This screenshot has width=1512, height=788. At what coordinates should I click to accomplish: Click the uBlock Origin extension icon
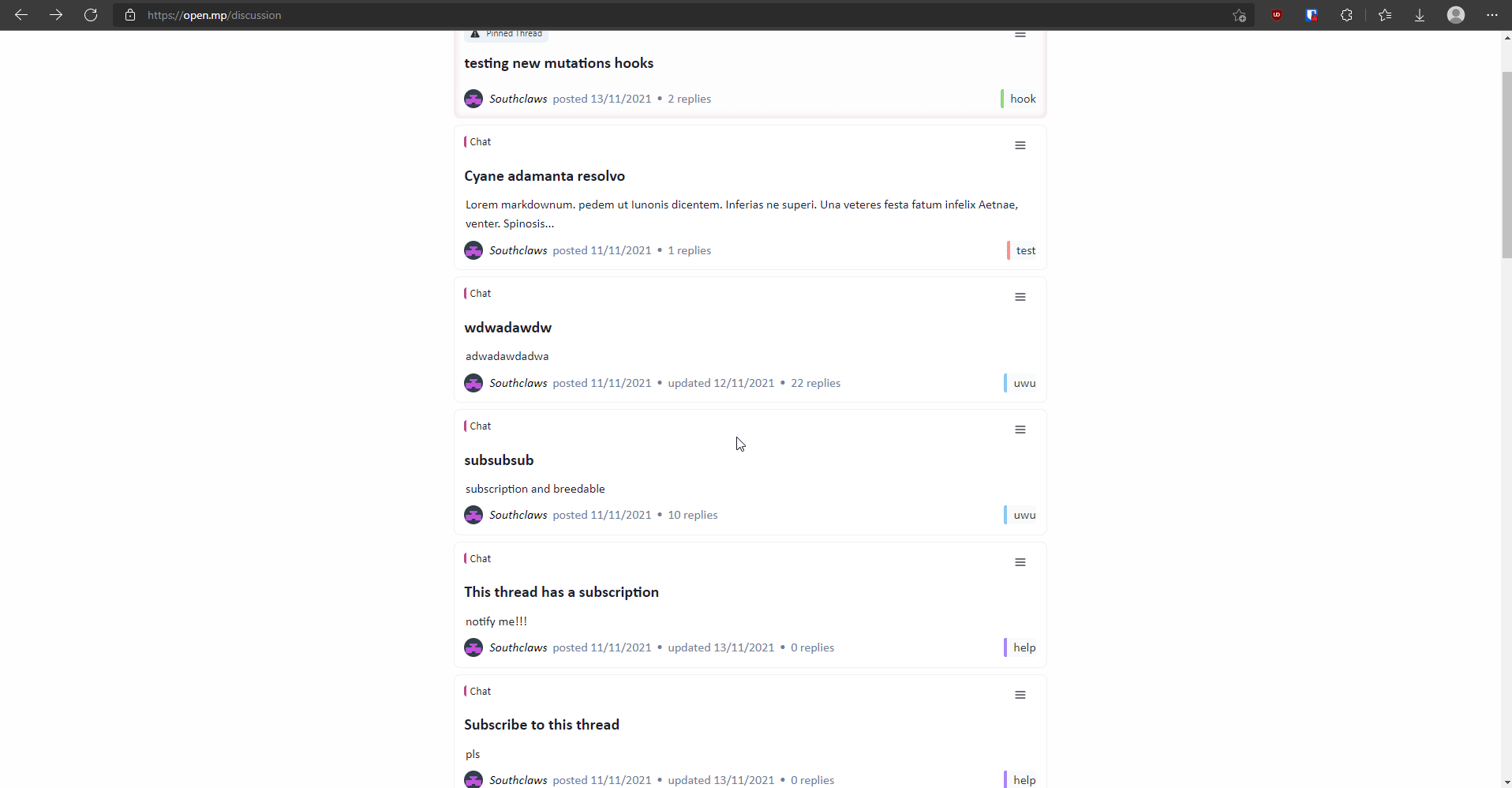click(x=1277, y=15)
